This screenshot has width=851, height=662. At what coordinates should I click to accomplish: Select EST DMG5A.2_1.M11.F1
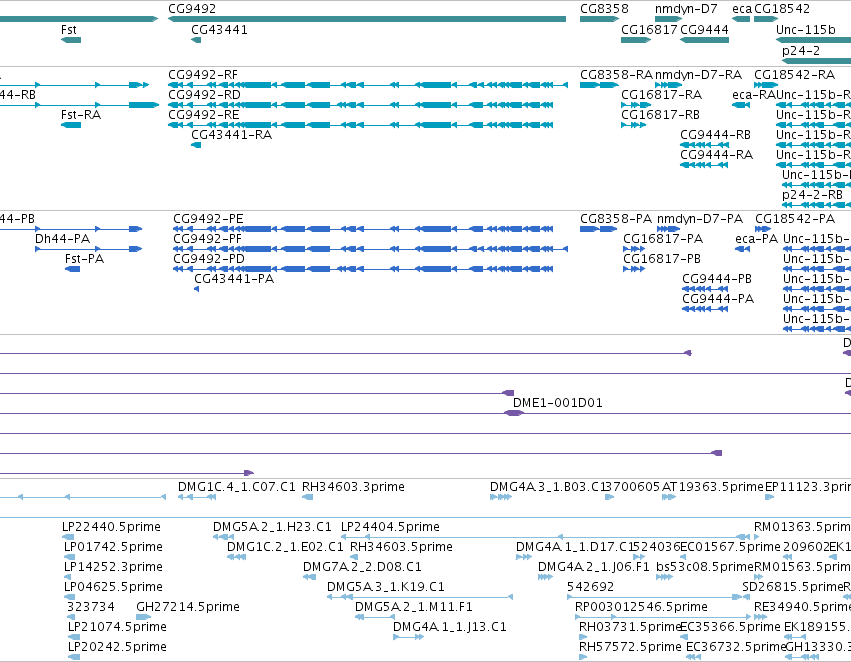[414, 608]
